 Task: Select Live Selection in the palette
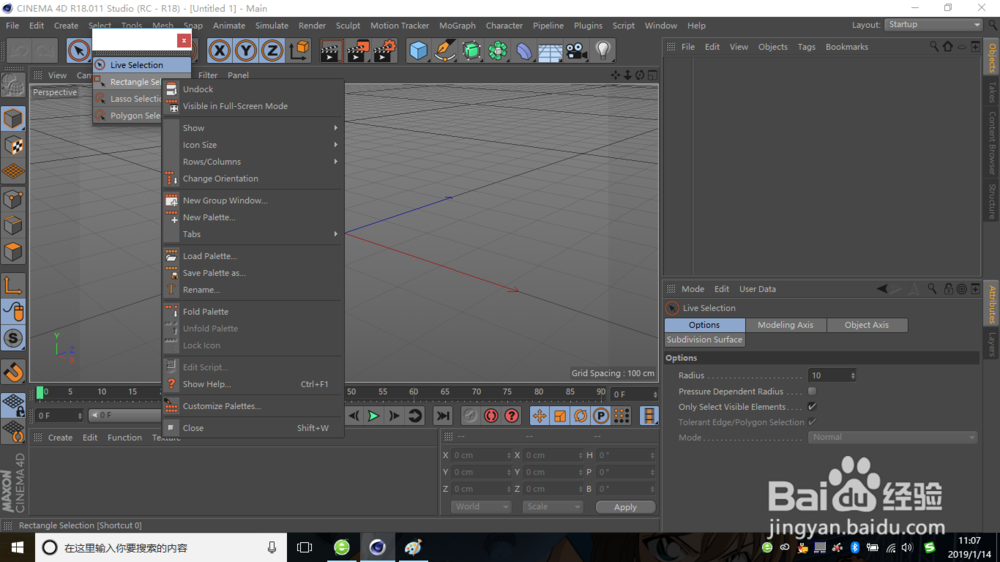pyautogui.click(x=141, y=65)
